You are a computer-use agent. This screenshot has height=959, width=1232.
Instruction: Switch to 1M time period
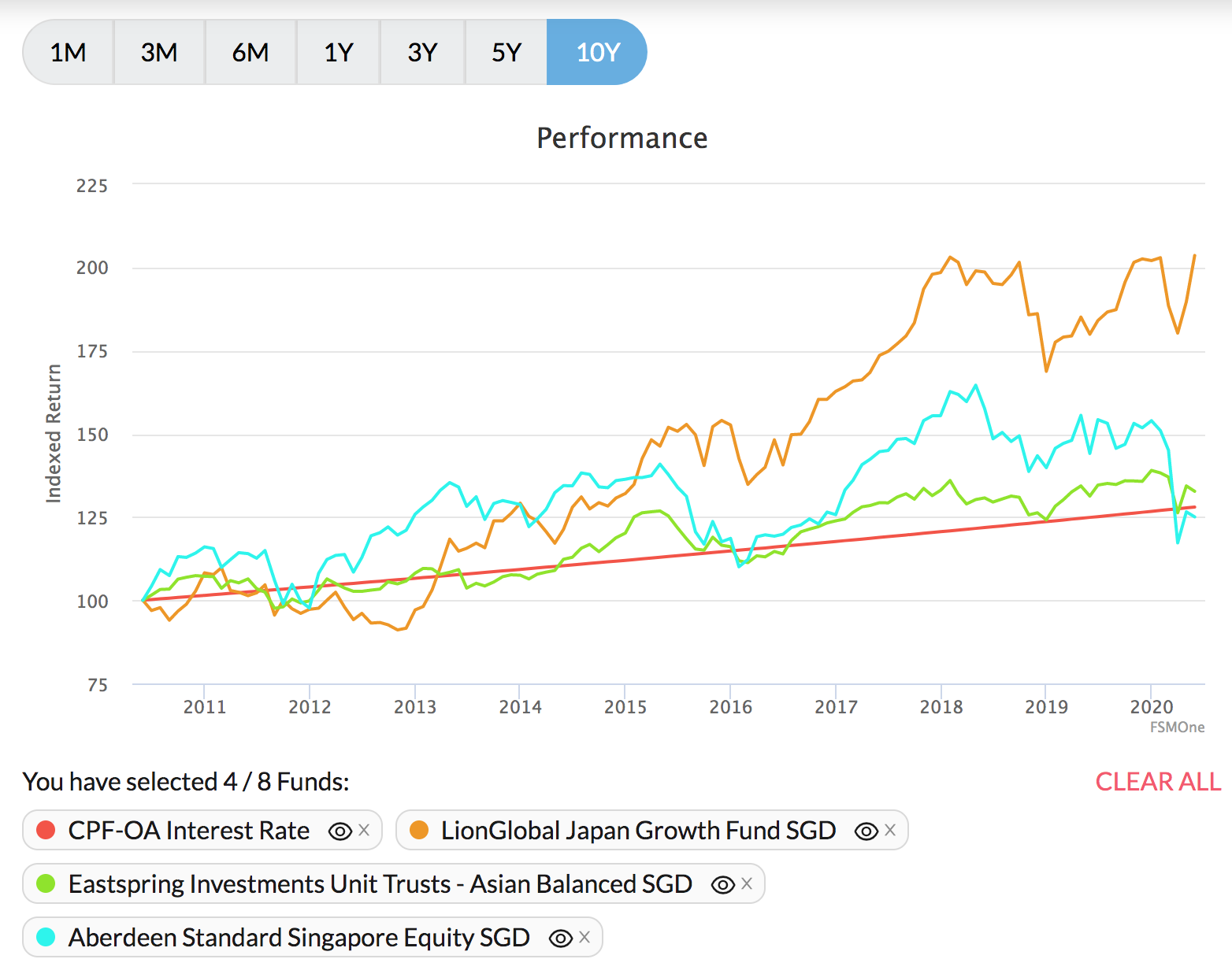point(69,52)
